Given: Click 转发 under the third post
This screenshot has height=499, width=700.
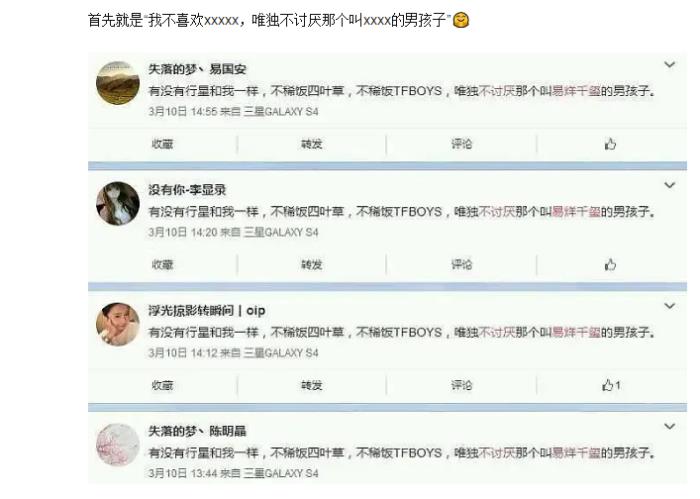Looking at the screenshot, I should (312, 385).
